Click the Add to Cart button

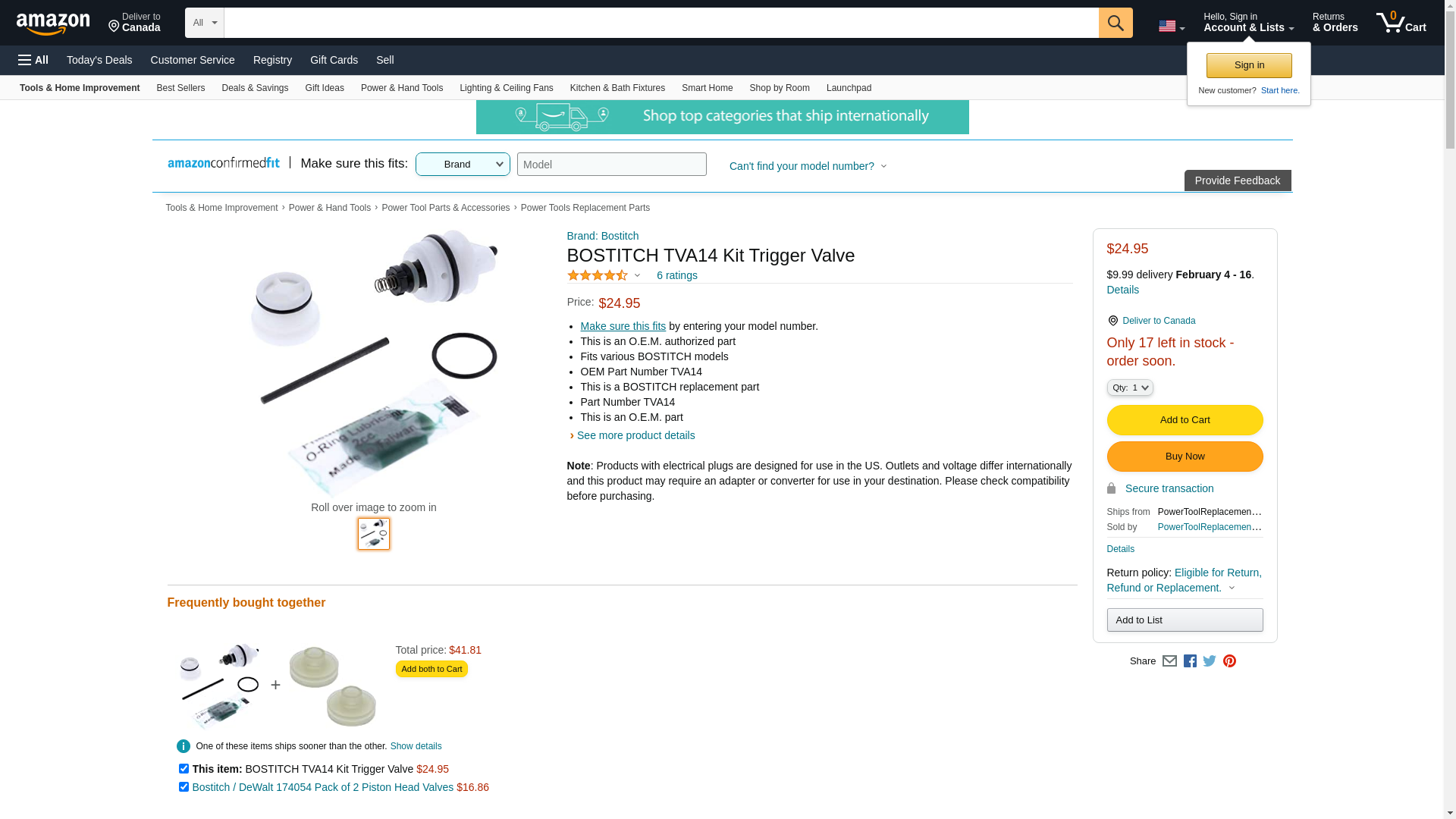click(1185, 420)
